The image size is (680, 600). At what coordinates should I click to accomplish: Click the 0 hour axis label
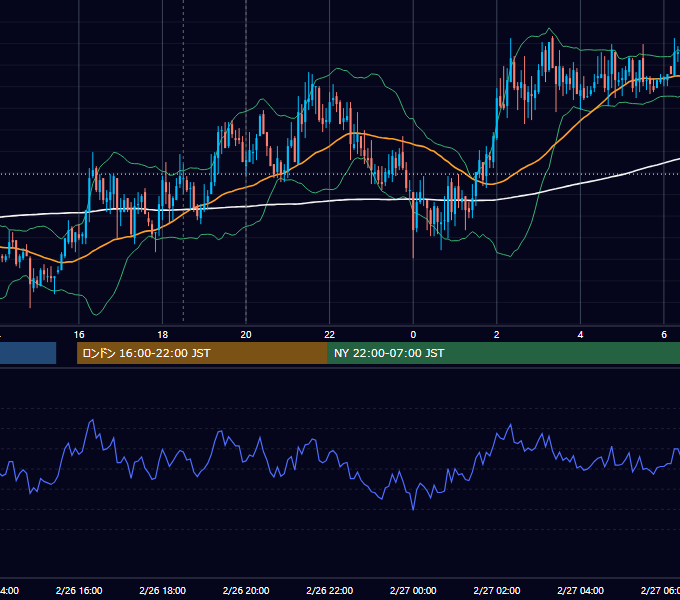pos(413,335)
